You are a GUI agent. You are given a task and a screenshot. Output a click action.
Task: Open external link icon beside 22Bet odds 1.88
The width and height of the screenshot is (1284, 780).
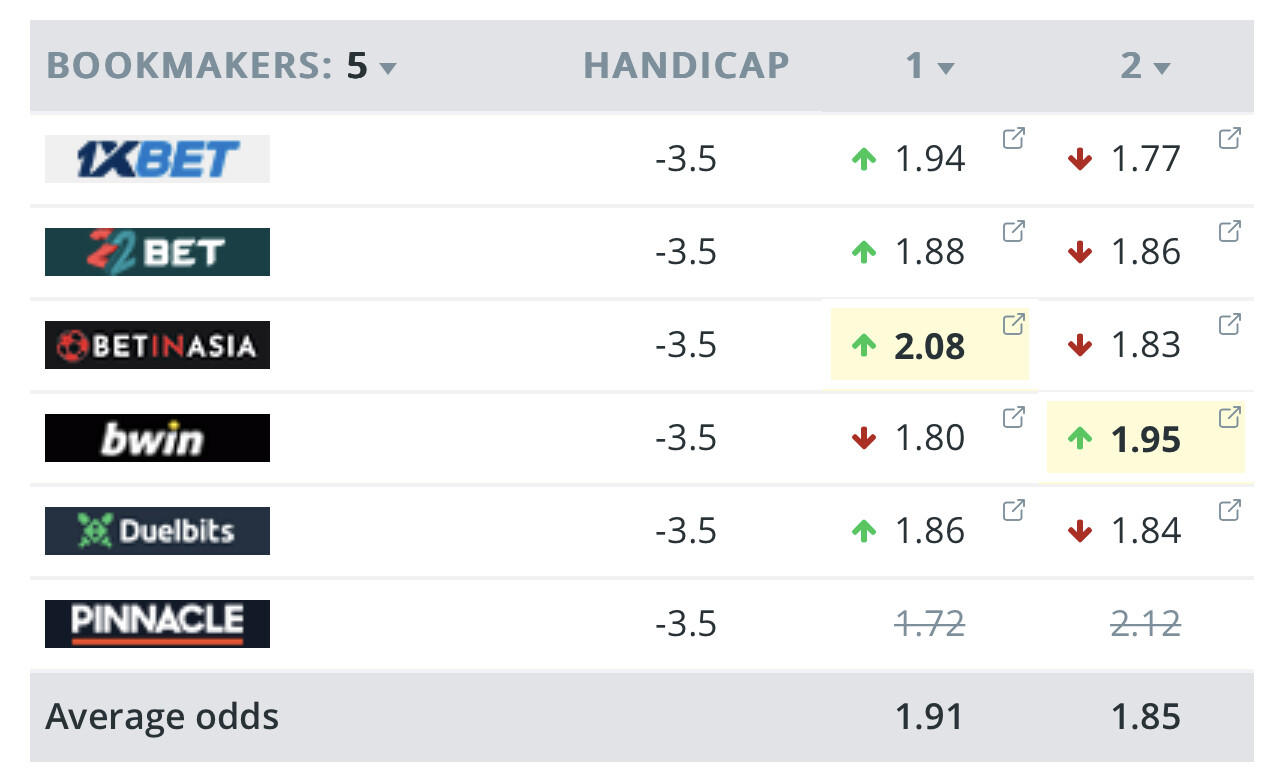tap(1013, 232)
